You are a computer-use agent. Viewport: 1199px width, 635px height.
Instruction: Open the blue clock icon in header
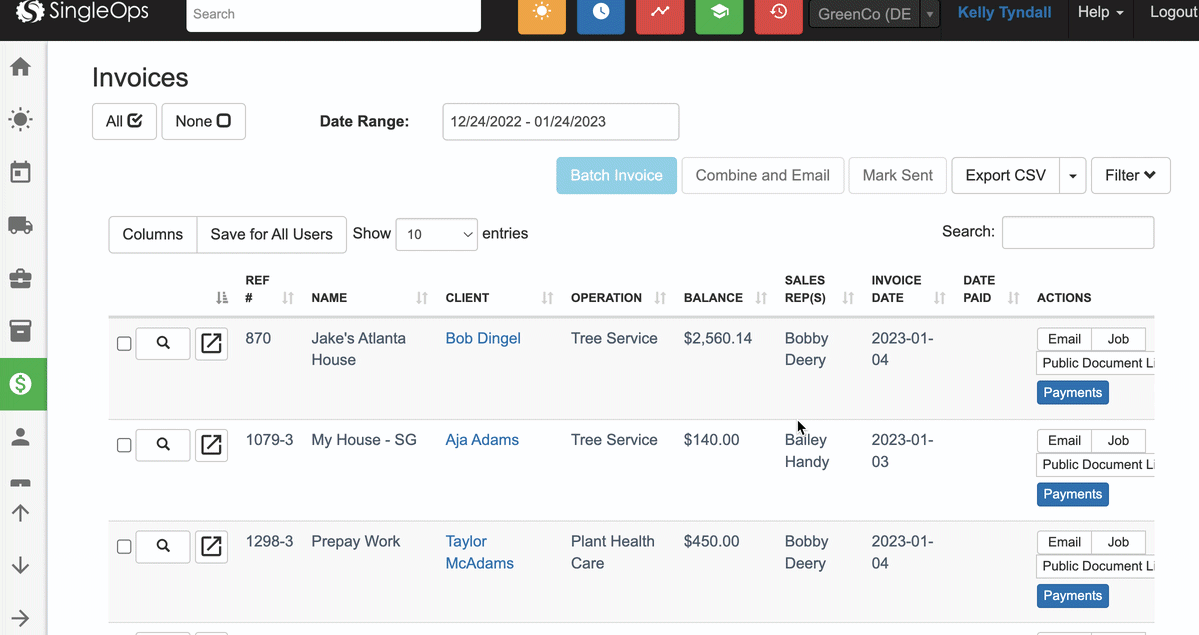pos(600,14)
